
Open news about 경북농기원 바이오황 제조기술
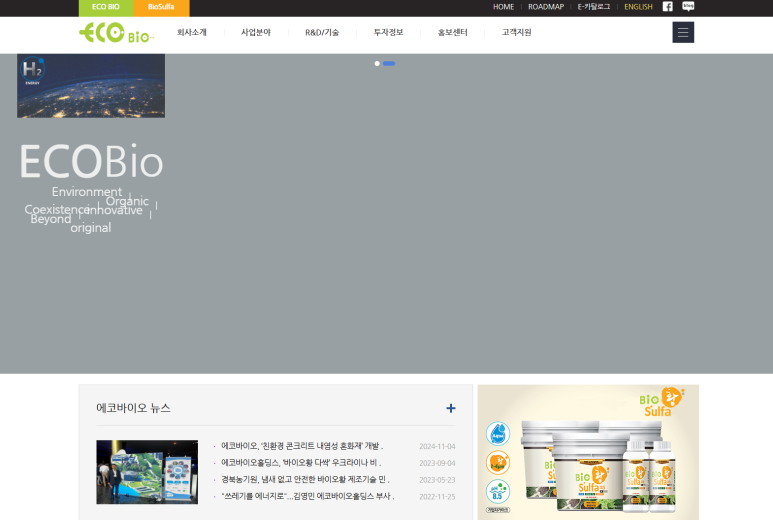[305, 480]
